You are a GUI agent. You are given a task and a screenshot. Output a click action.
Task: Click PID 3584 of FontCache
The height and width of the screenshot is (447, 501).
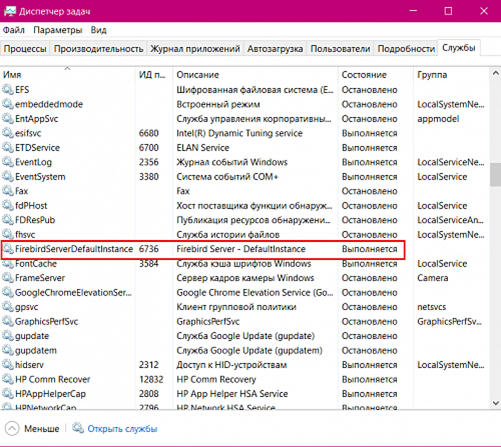coord(149,264)
